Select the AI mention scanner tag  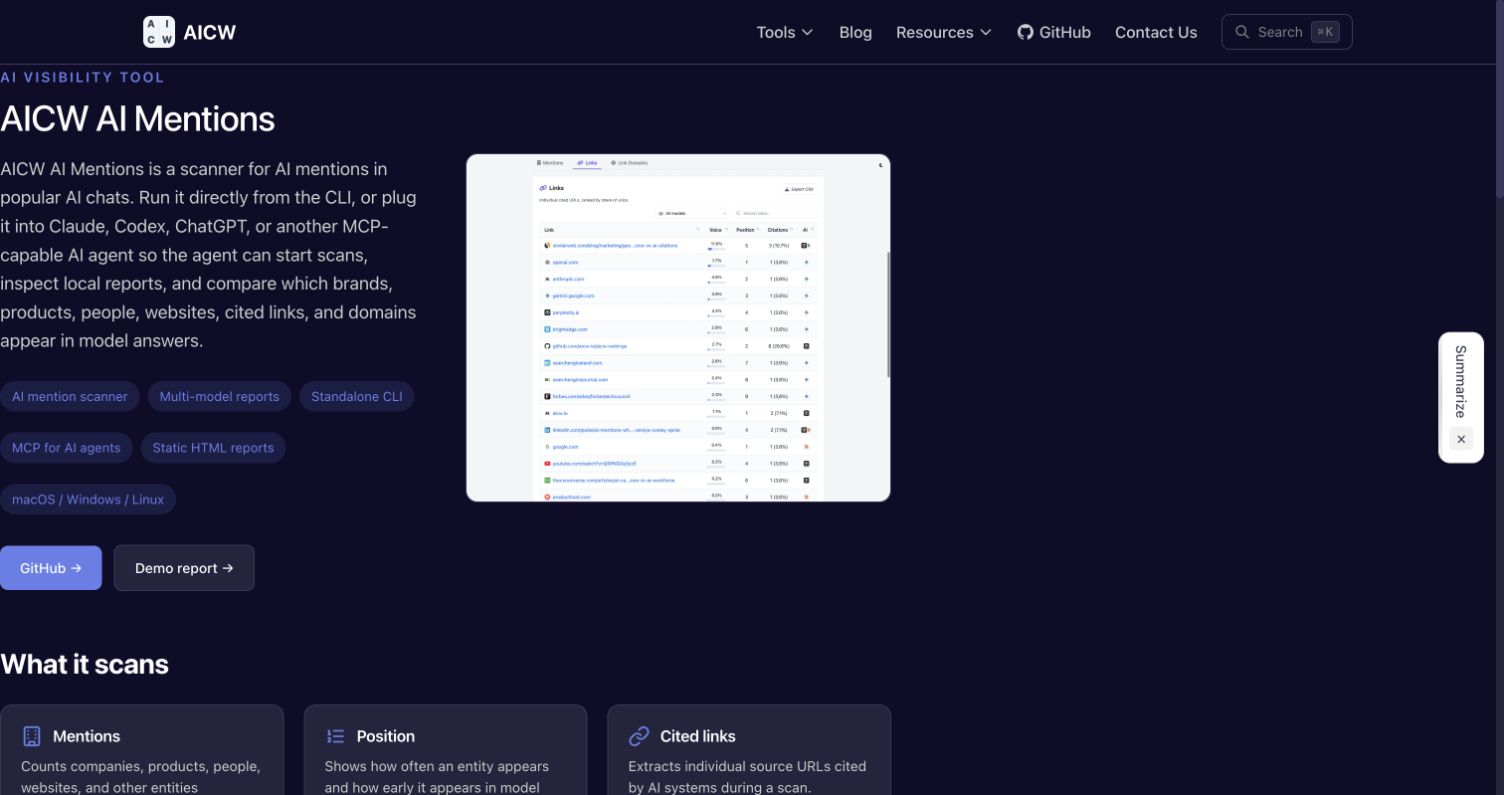point(70,396)
